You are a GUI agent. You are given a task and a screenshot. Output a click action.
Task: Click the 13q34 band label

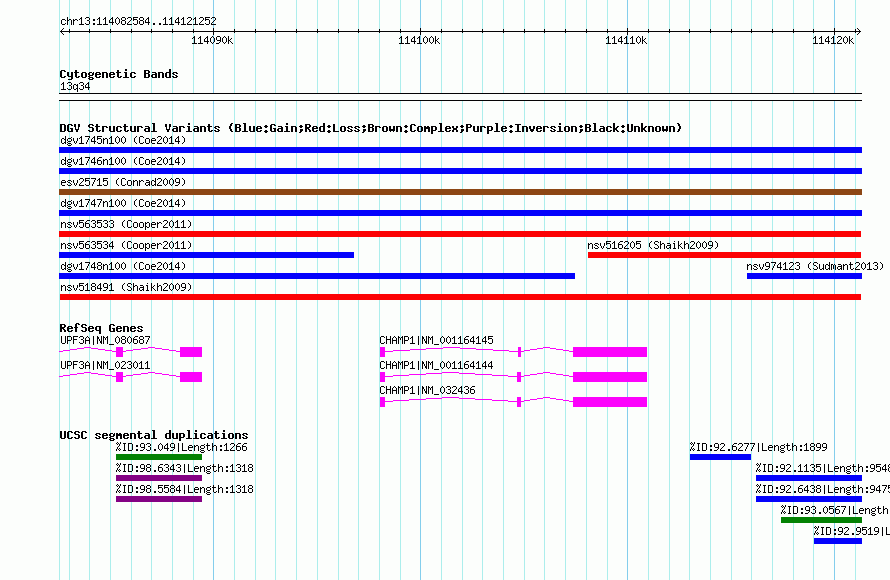pos(75,86)
